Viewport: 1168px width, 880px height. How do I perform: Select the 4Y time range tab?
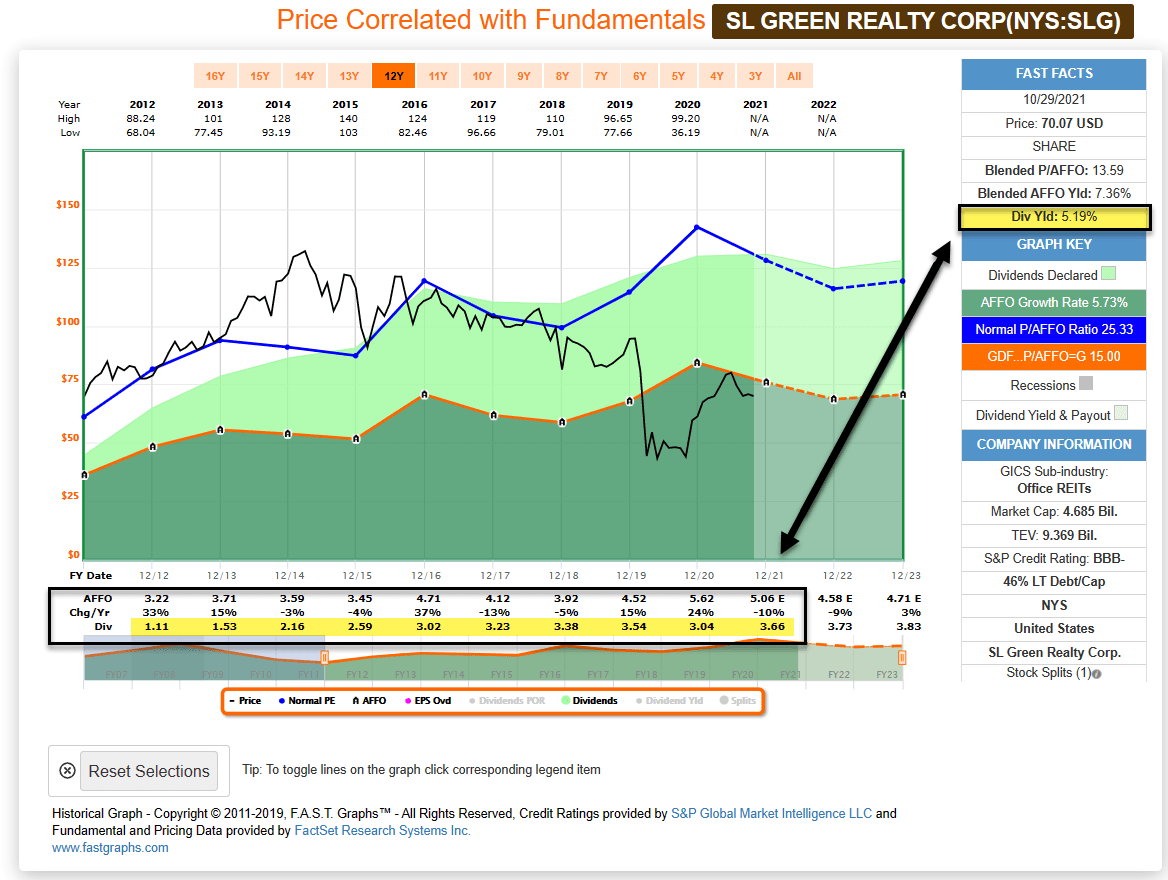[x=717, y=76]
